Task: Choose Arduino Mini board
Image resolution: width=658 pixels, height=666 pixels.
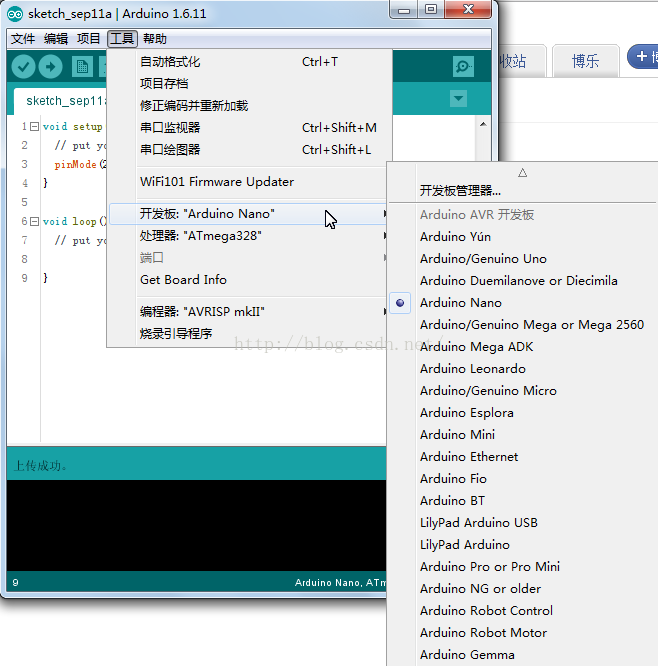Action: click(523, 435)
